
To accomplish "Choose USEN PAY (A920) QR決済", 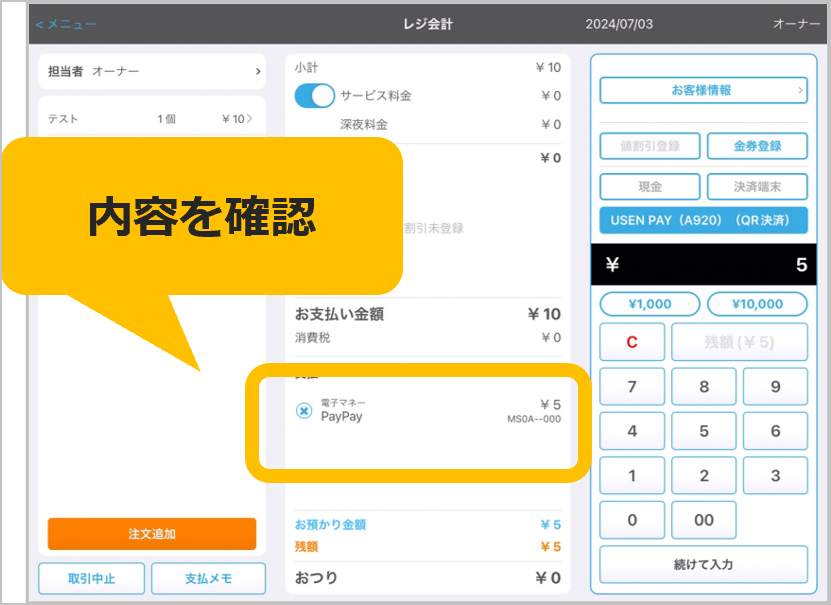I will [x=703, y=221].
